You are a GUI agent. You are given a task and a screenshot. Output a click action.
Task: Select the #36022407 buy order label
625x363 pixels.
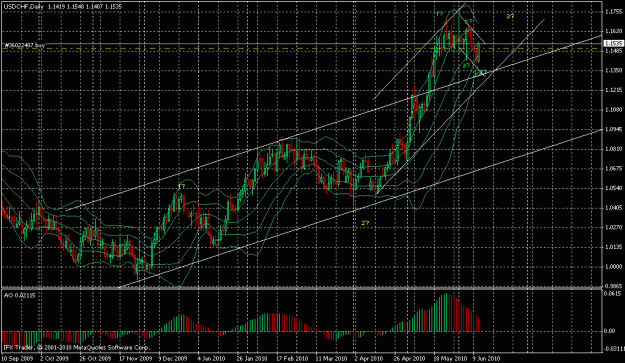pos(25,45)
